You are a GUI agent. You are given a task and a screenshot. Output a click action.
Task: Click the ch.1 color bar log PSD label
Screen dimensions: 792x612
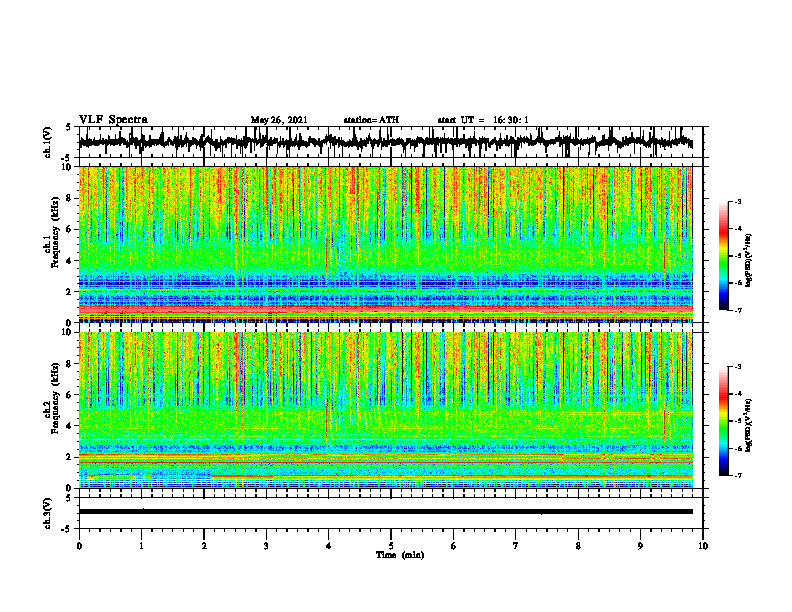[749, 261]
